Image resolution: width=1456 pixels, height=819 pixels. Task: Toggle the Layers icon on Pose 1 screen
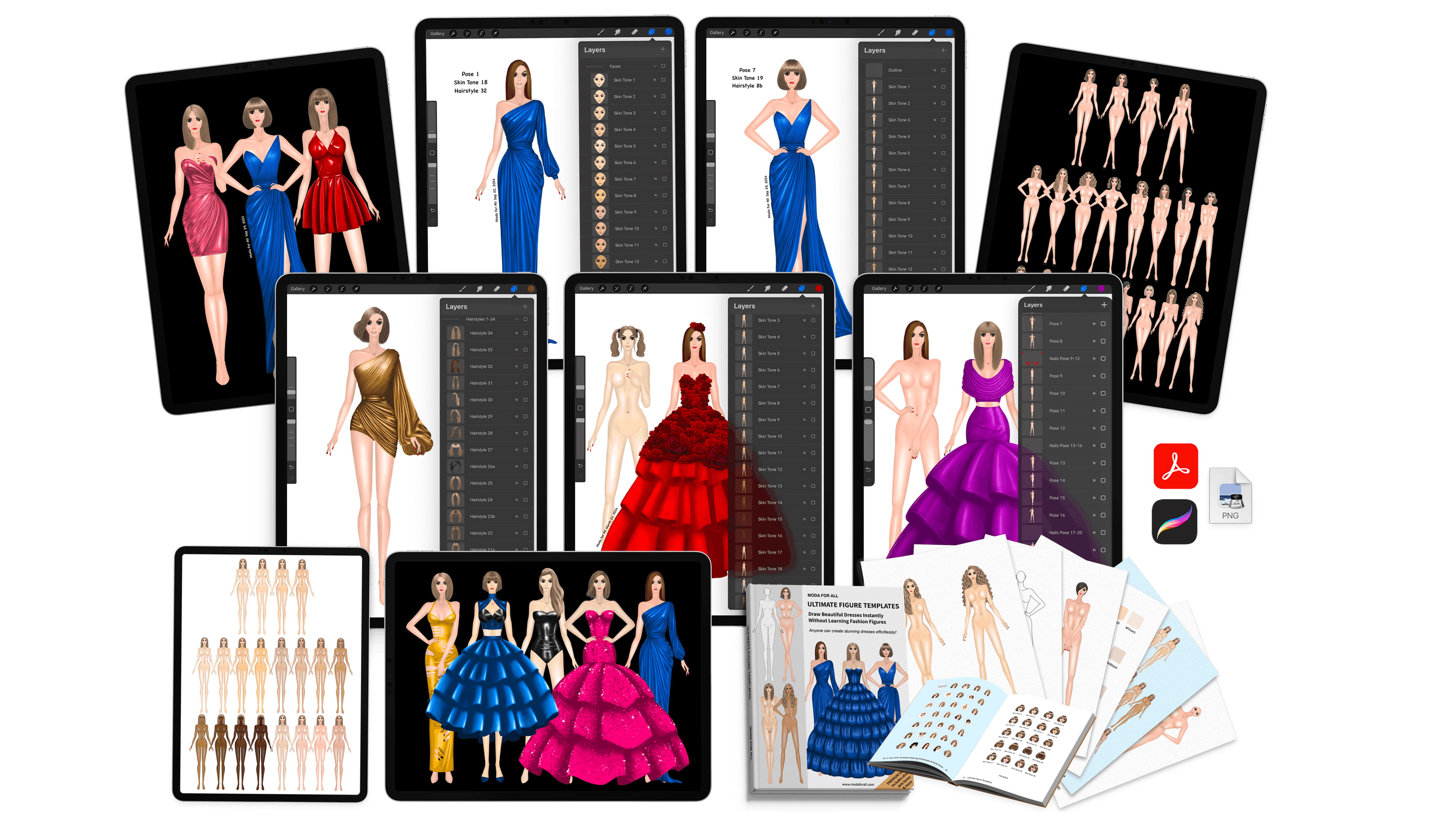click(x=652, y=33)
